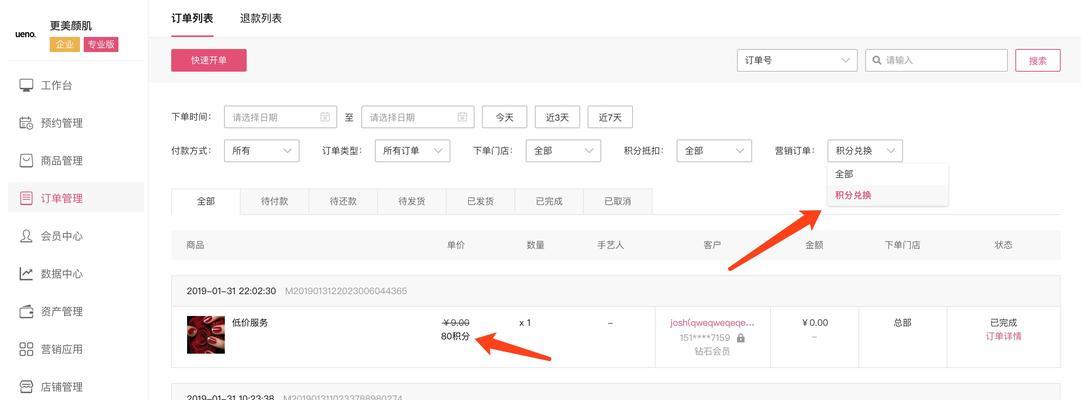This screenshot has height=400, width=1081.
Task: Choose 全部 in 营销订单 dropdown list
Action: [x=887, y=174]
